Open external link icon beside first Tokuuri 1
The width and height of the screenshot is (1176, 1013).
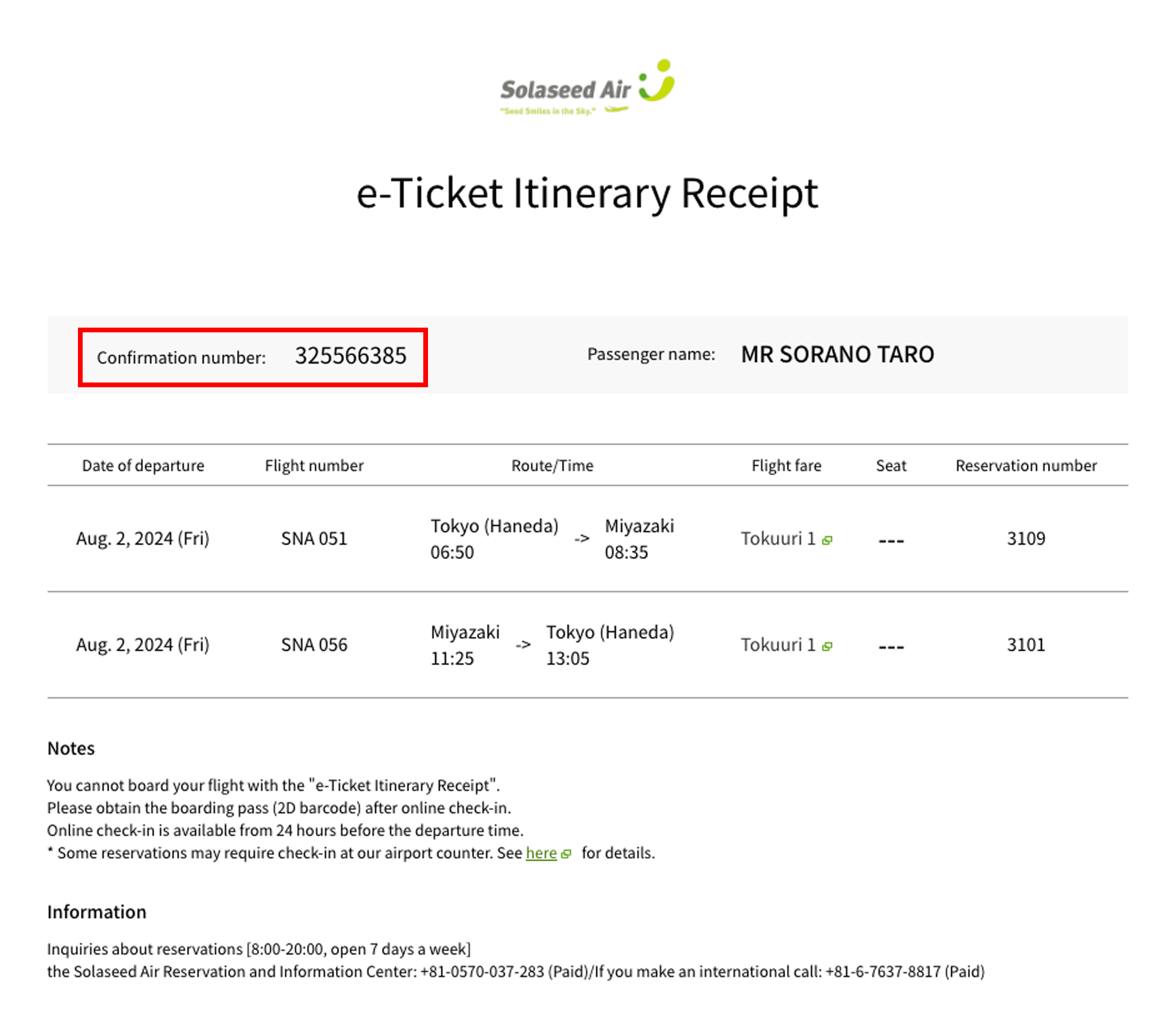point(827,540)
